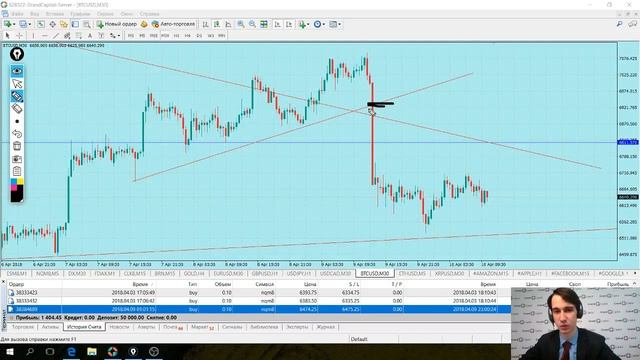The width and height of the screenshot is (640, 360).
Task: Tile chart windows icon
Action: click(264, 24)
